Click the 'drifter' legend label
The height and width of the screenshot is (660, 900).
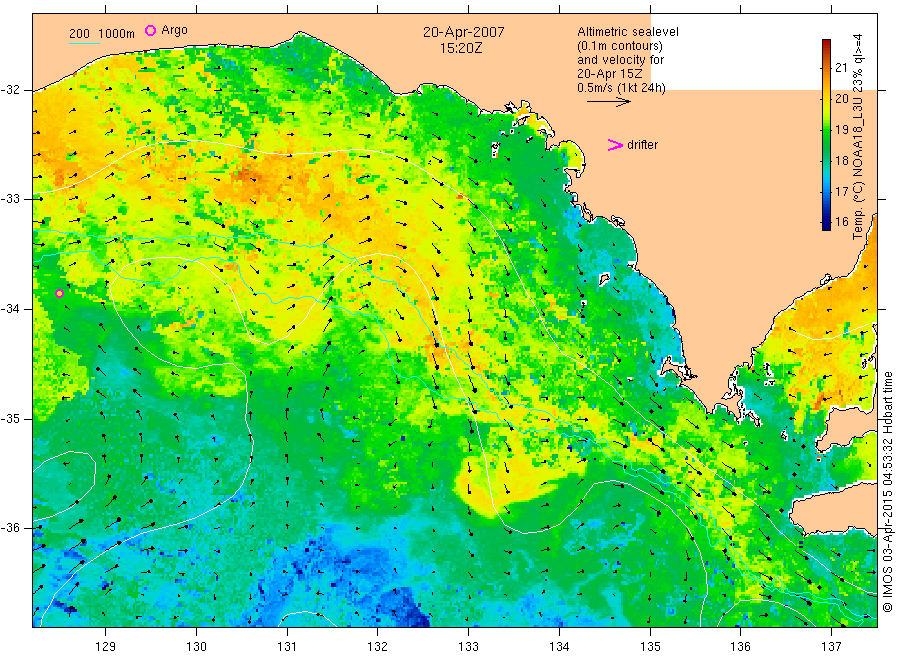point(642,145)
